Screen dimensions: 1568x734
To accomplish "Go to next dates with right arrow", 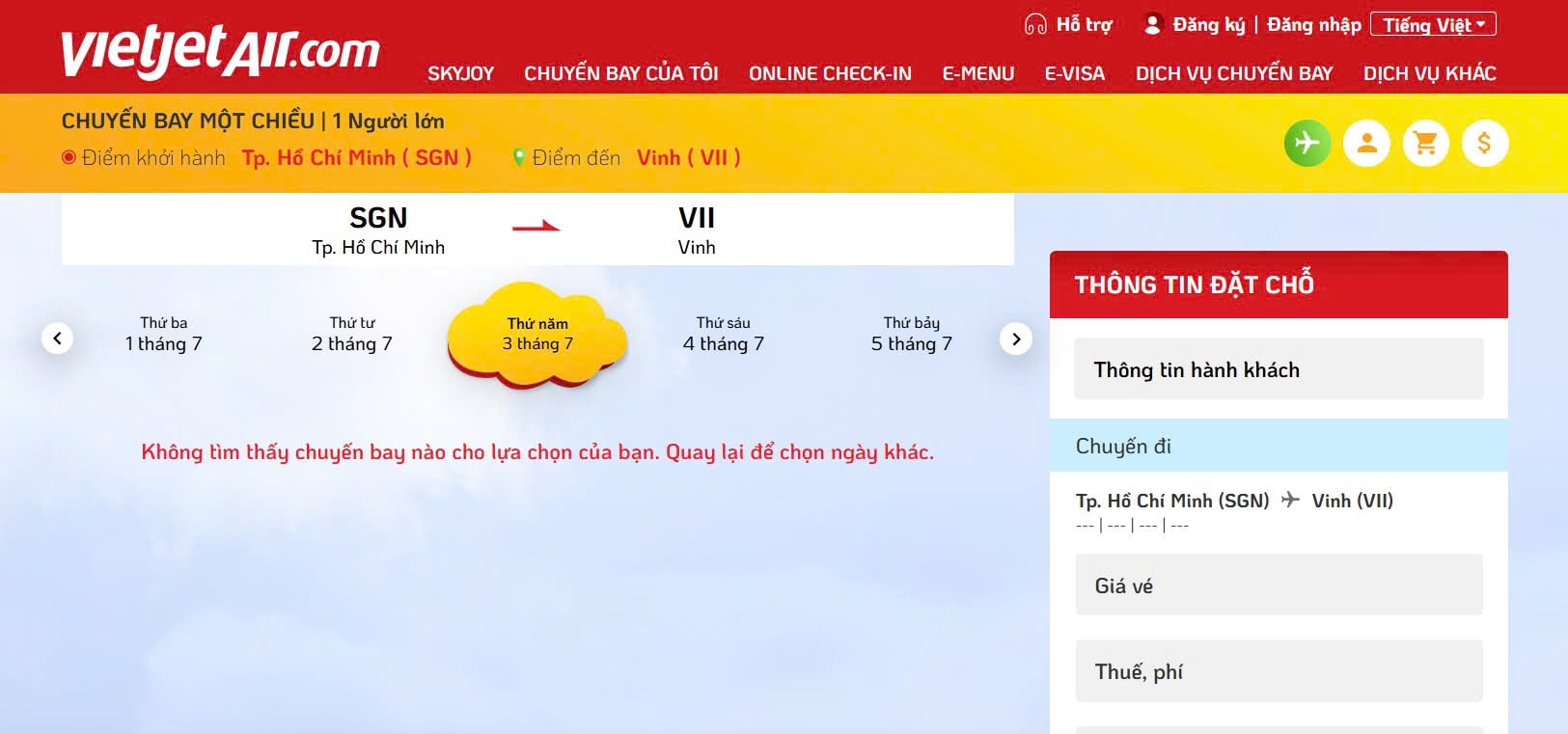I will click(x=1016, y=339).
